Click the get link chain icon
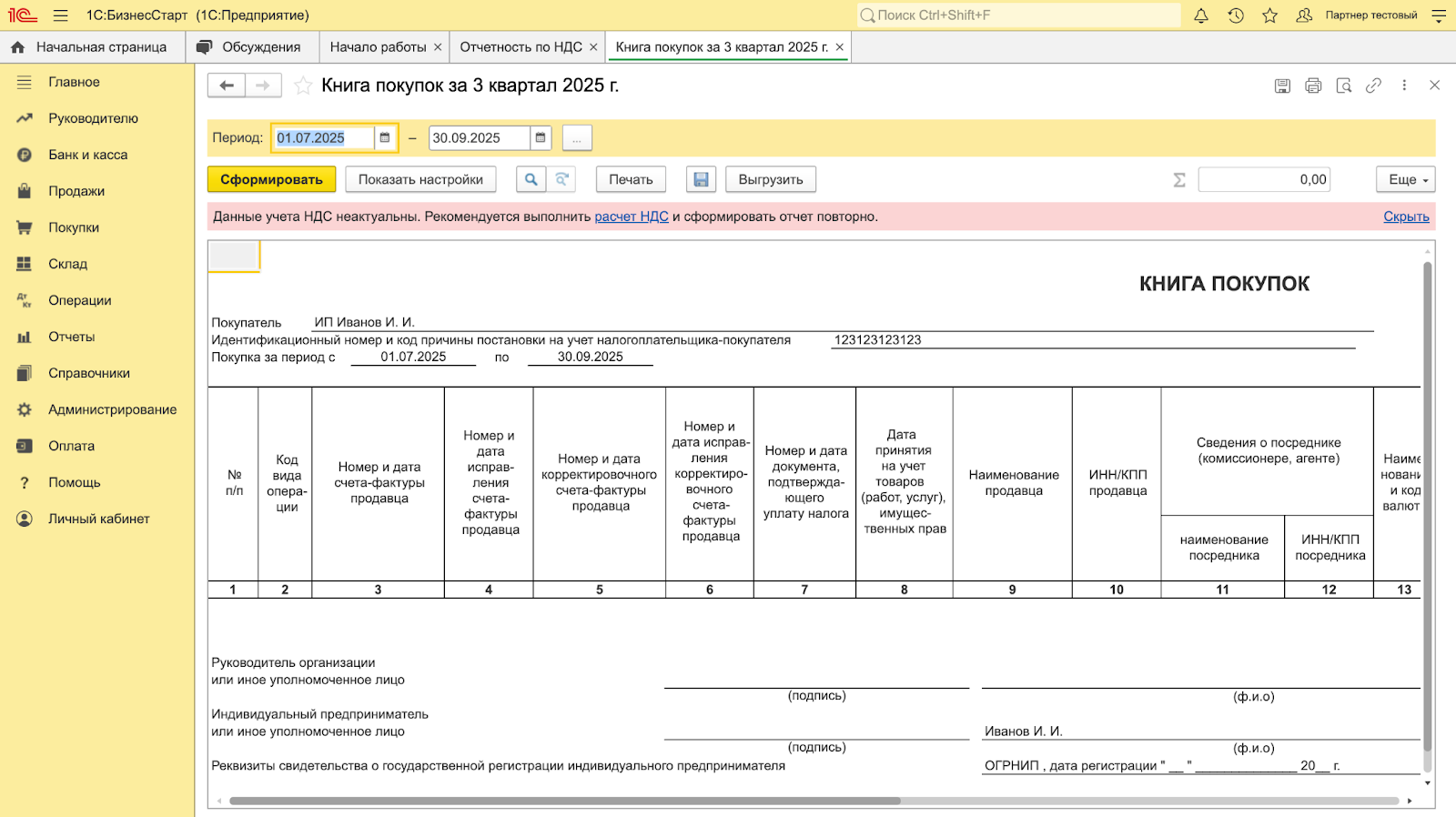This screenshot has width=1456, height=817. (1374, 86)
